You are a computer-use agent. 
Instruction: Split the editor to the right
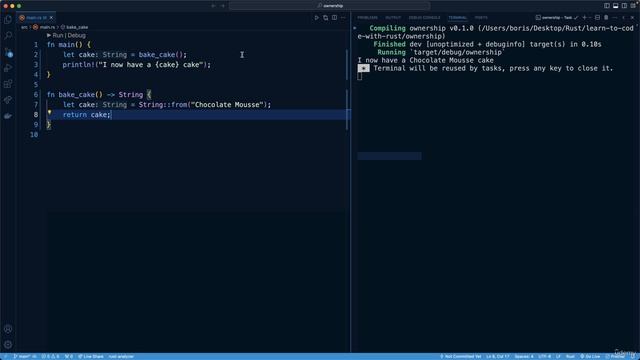point(334,18)
